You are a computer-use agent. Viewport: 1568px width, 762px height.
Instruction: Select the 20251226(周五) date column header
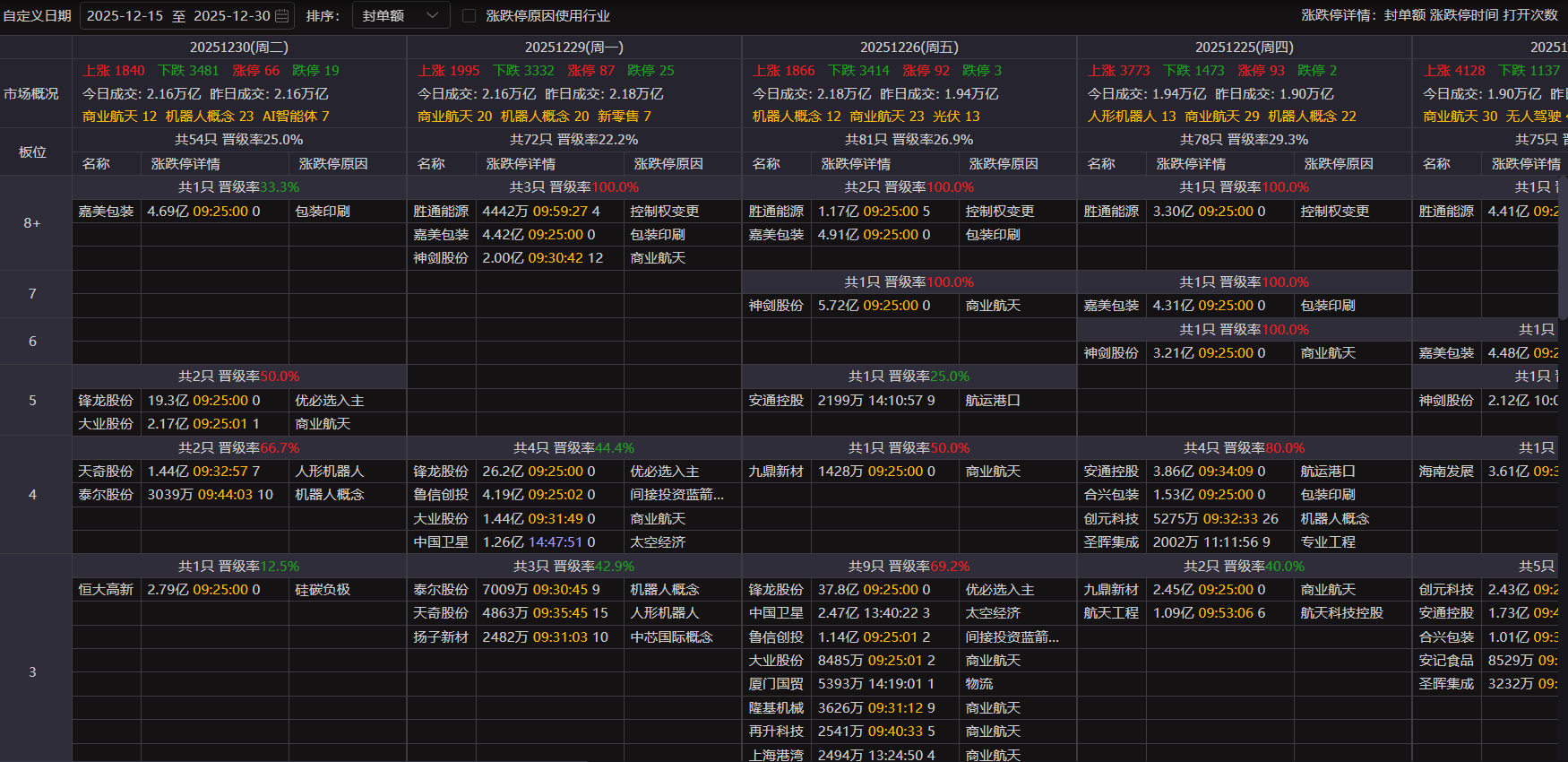909,48
